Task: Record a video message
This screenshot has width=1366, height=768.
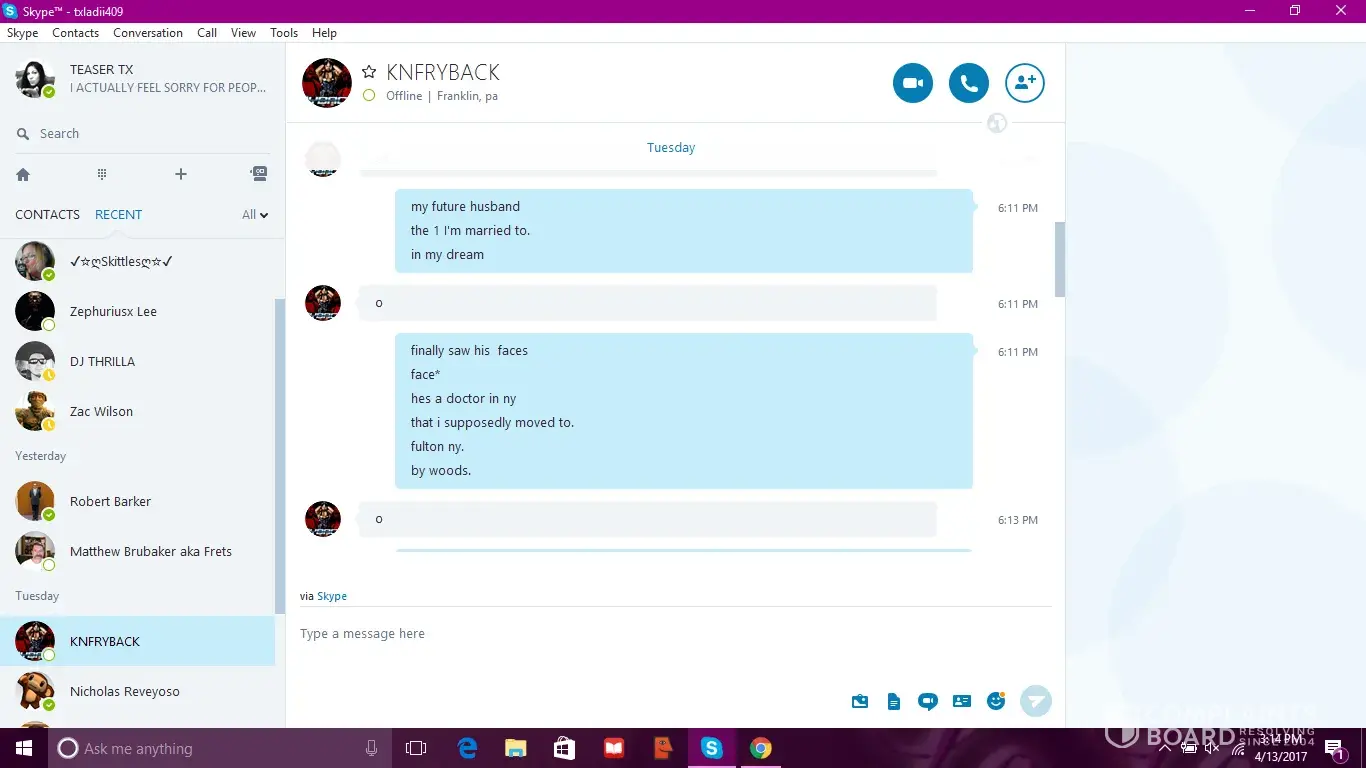Action: coord(928,701)
